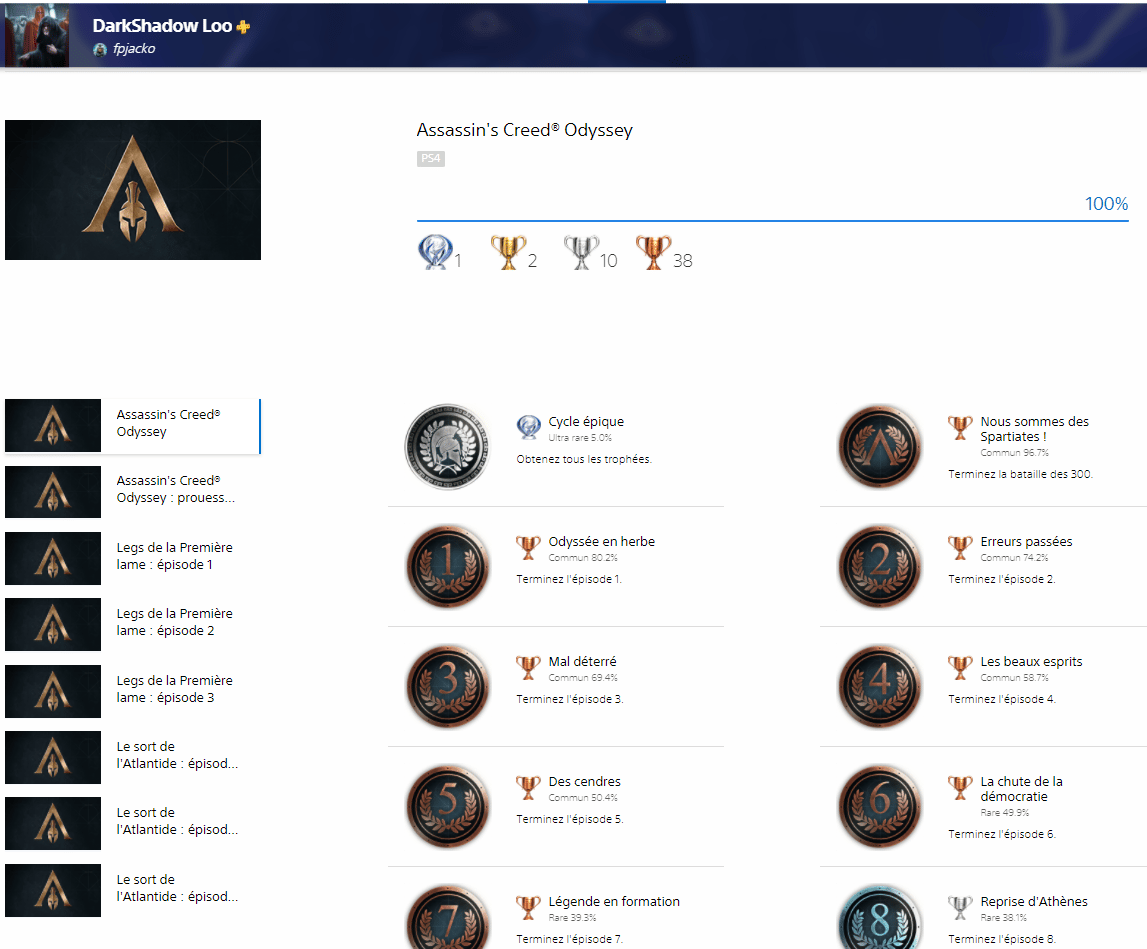Click silver cup beside Reprise d'Athènes

tap(960, 907)
